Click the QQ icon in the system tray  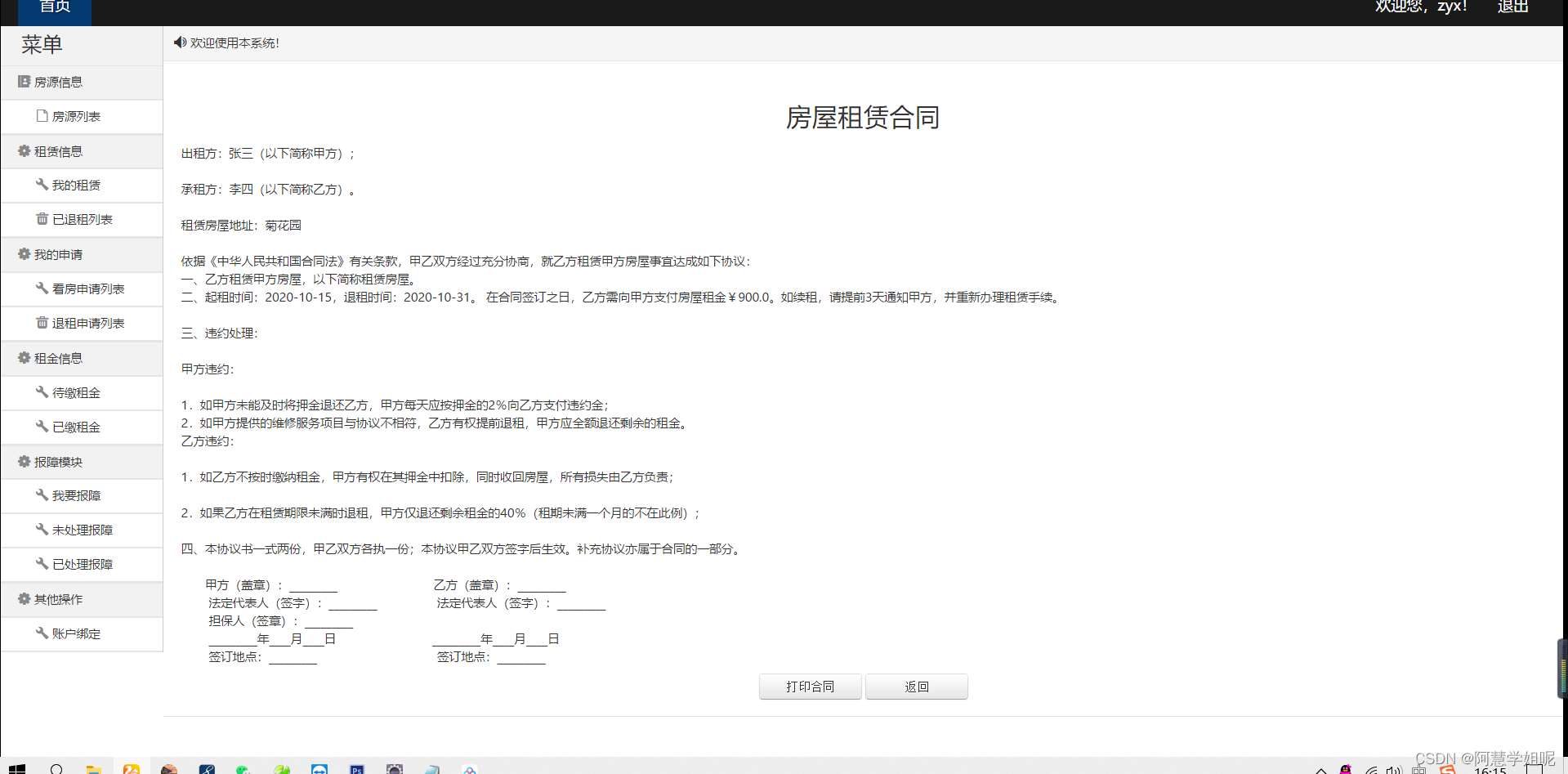pos(1345,771)
